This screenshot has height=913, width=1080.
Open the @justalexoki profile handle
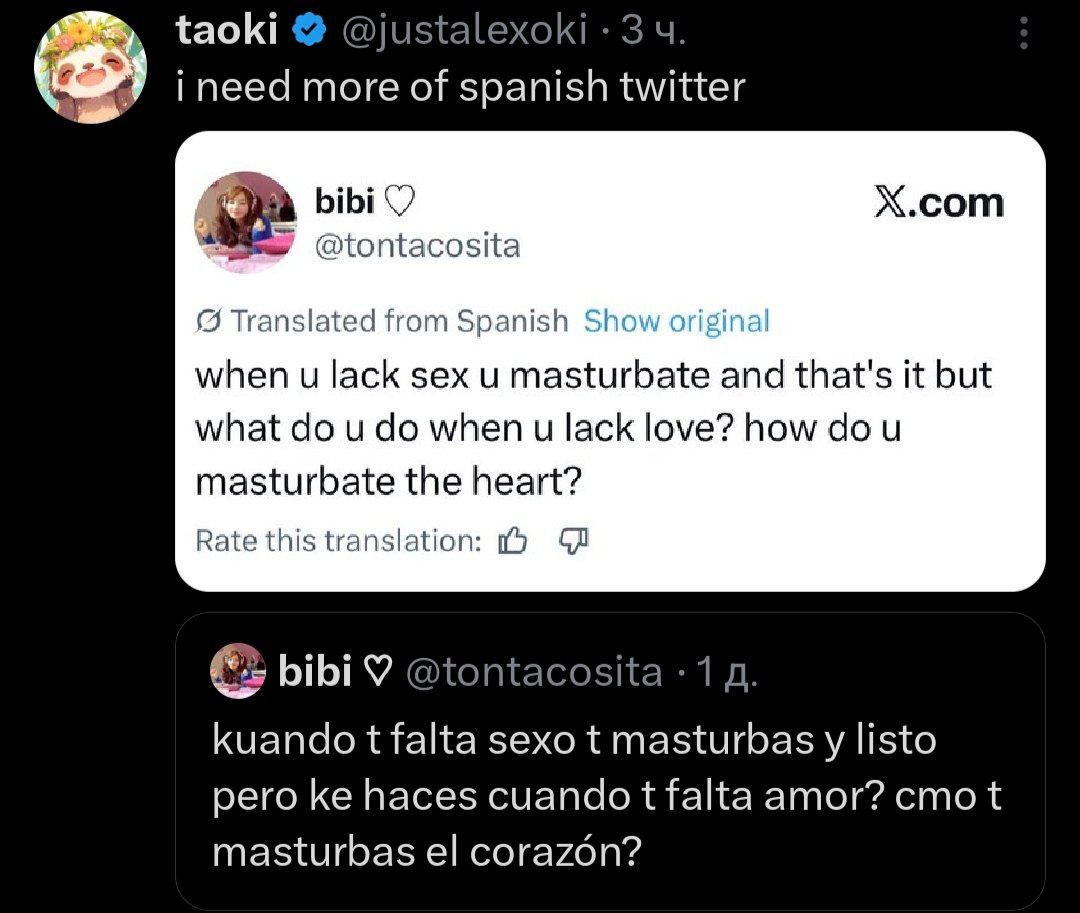pos(464,33)
